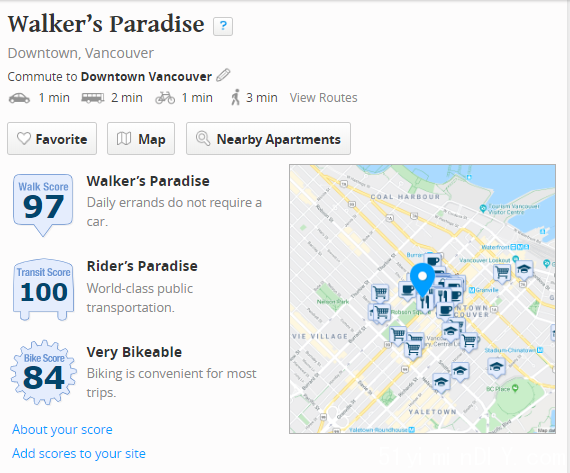Click the Walk Score 97 badge
Image resolution: width=570 pixels, height=473 pixels.
(x=43, y=205)
